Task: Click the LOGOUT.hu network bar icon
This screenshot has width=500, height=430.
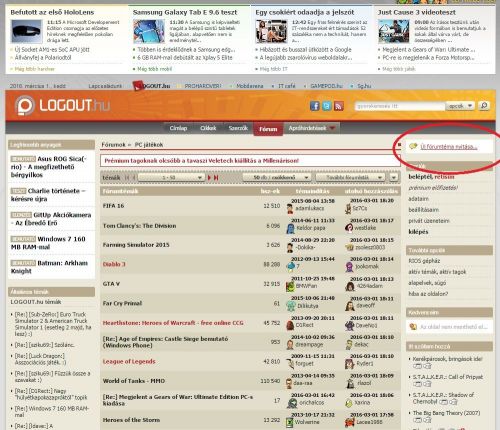Action: [x=138, y=86]
